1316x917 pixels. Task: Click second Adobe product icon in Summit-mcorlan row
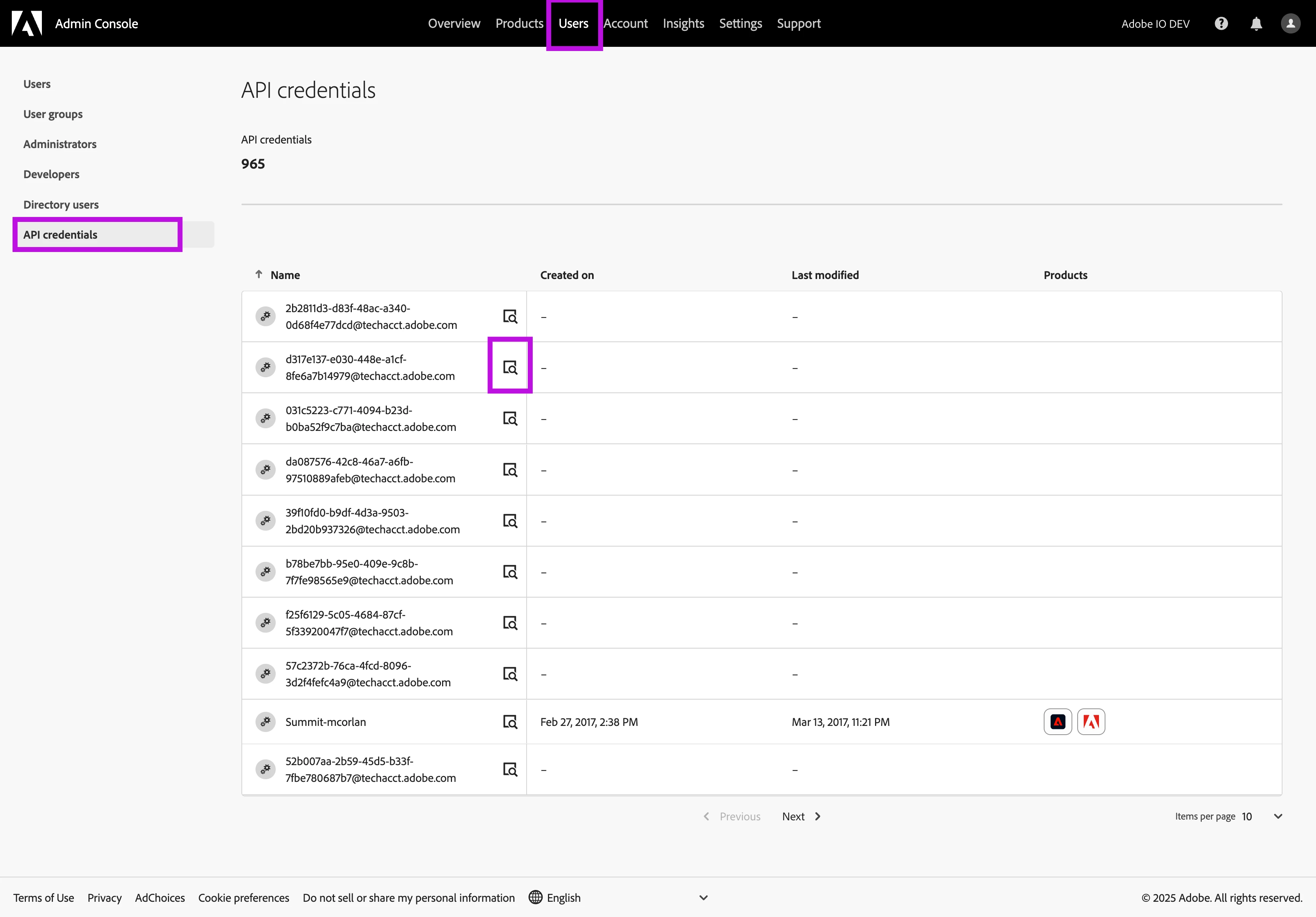[x=1091, y=722]
